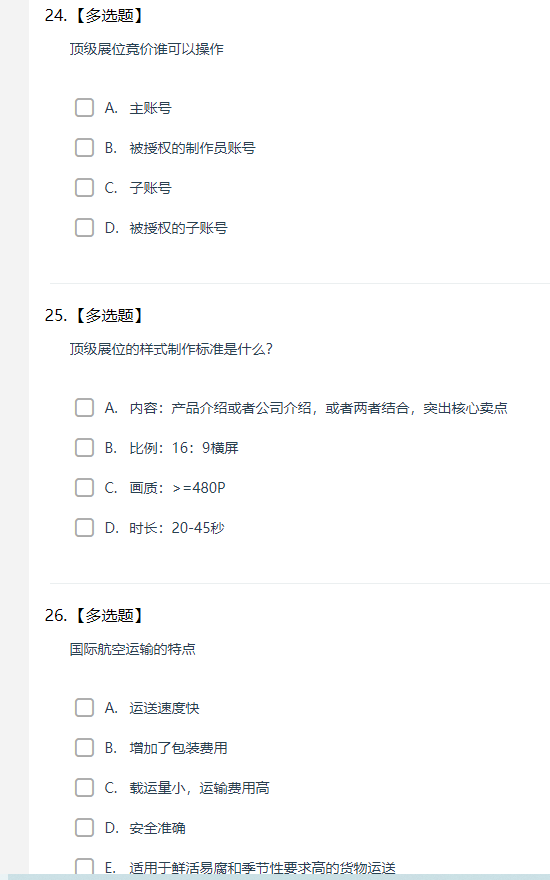550x880 pixels.
Task: Check option D 被授权的子账号
Action: click(84, 228)
